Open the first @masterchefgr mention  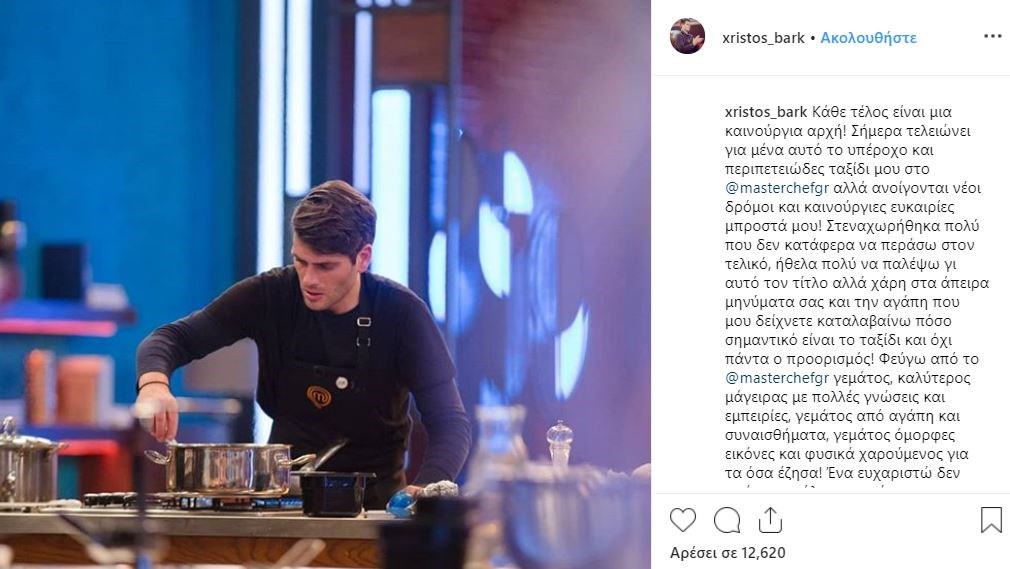pos(777,188)
